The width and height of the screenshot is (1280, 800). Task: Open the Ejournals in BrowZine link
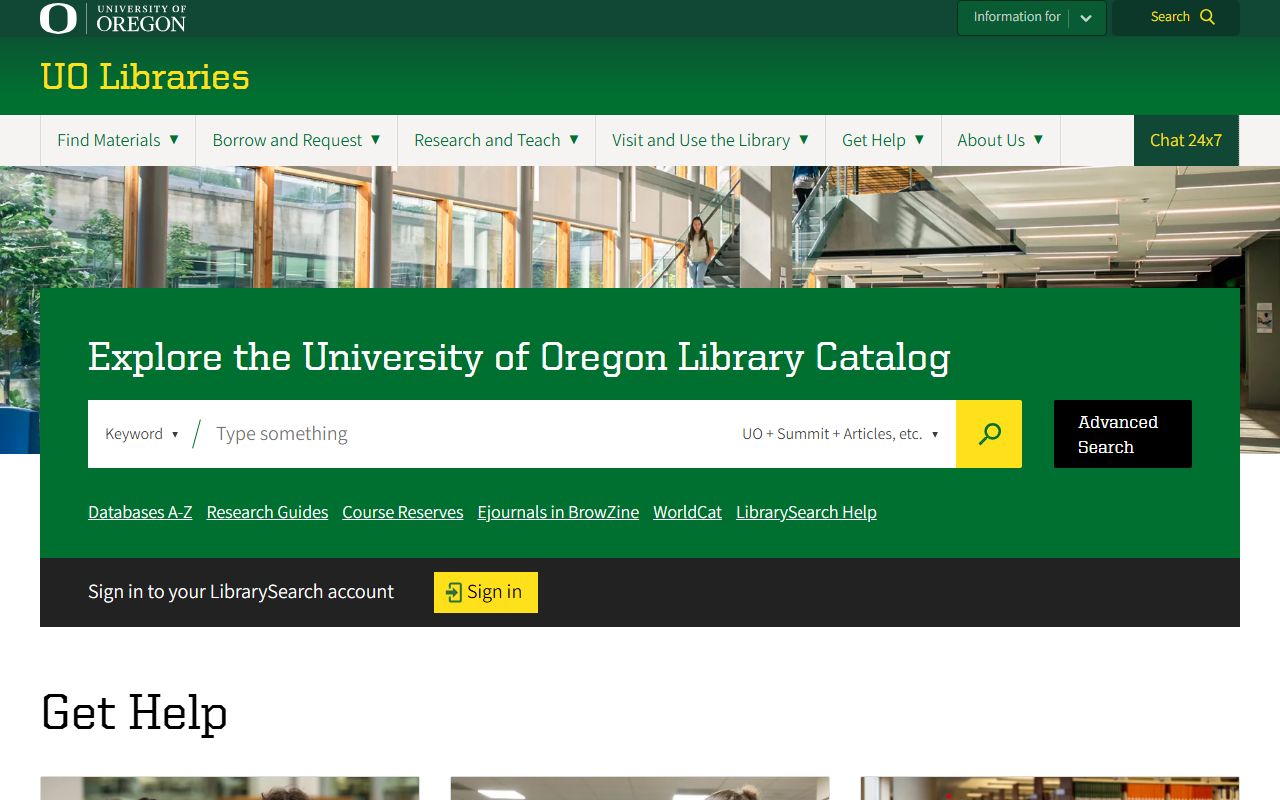pos(558,512)
